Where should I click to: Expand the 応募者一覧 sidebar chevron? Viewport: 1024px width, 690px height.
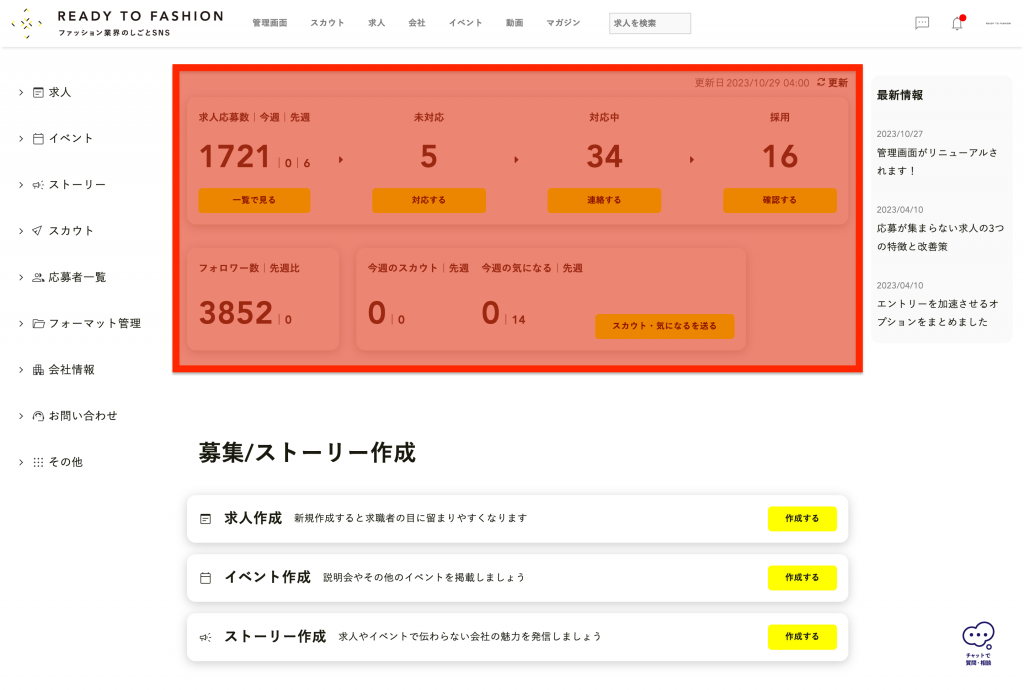pos(20,277)
